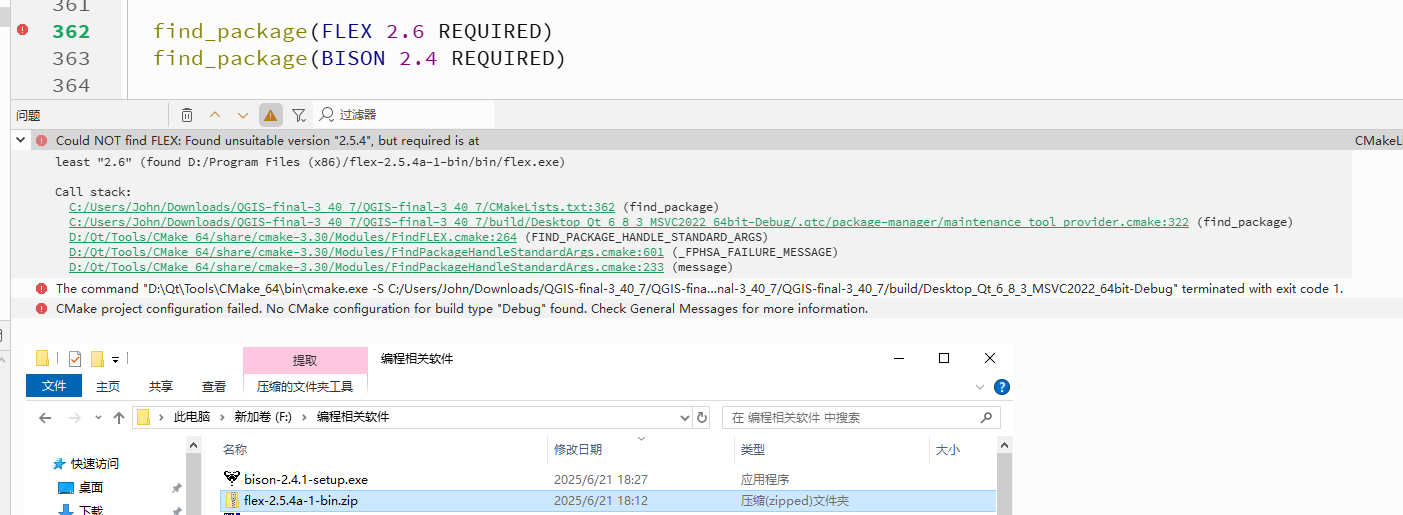This screenshot has height=515, width=1403.
Task: Click line number 363 in the editor gutter
Action: 71,58
